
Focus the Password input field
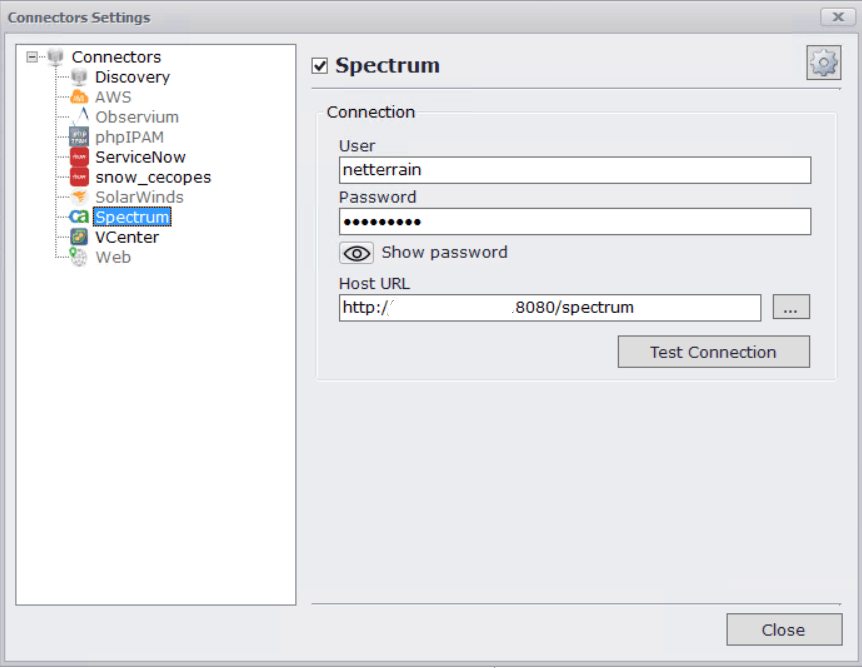coord(574,222)
